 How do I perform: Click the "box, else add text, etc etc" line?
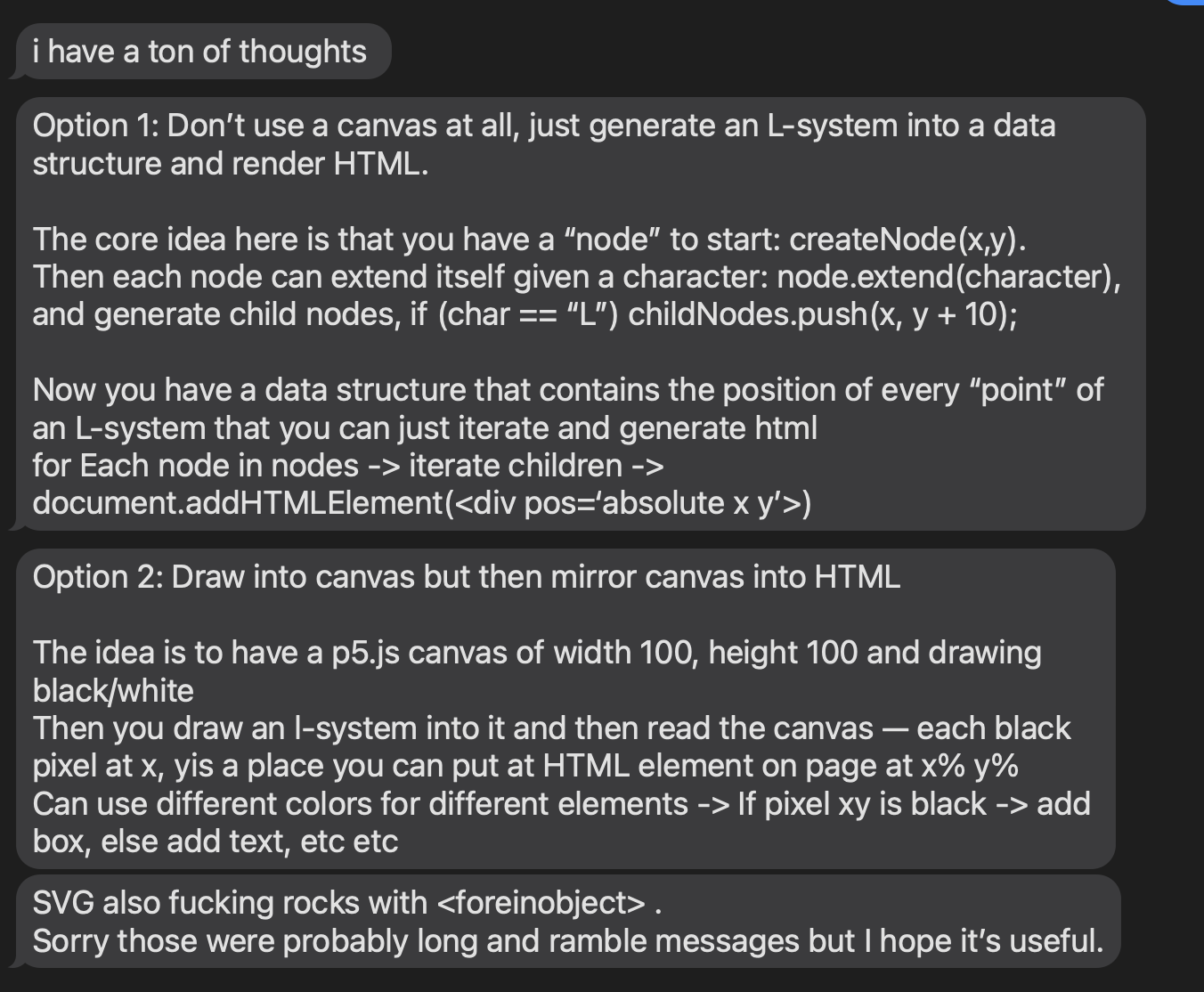215,841
